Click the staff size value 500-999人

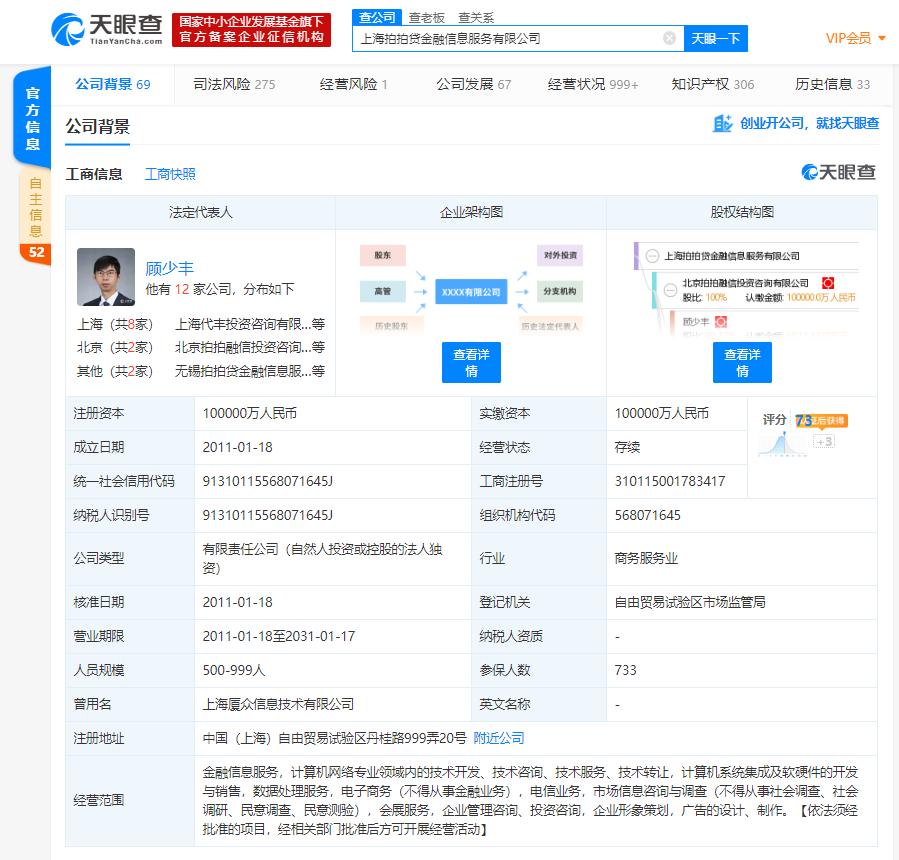click(234, 670)
